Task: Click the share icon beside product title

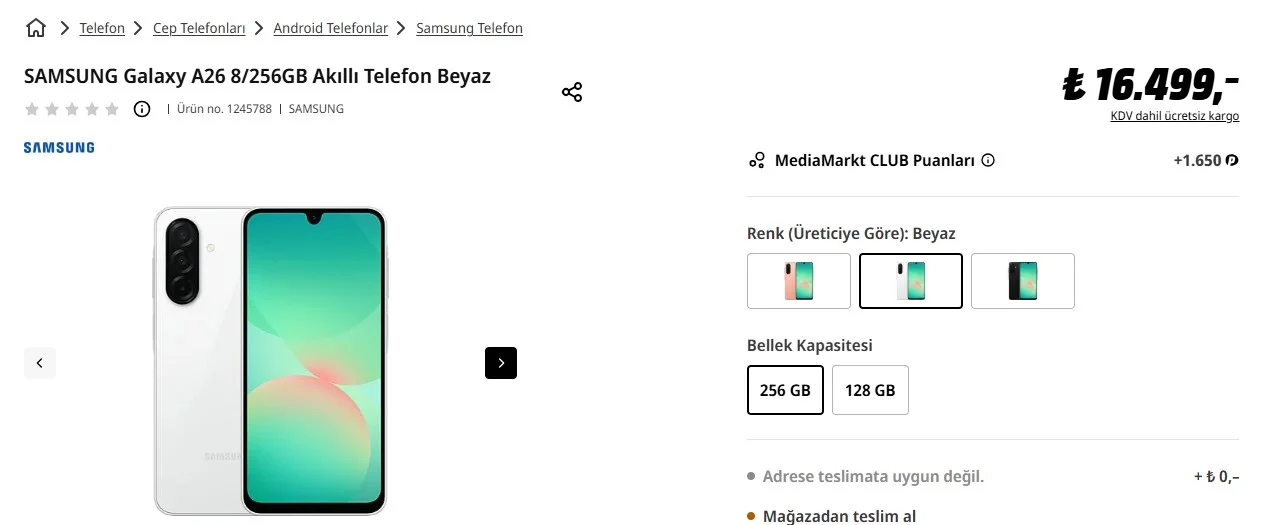Action: (x=572, y=93)
